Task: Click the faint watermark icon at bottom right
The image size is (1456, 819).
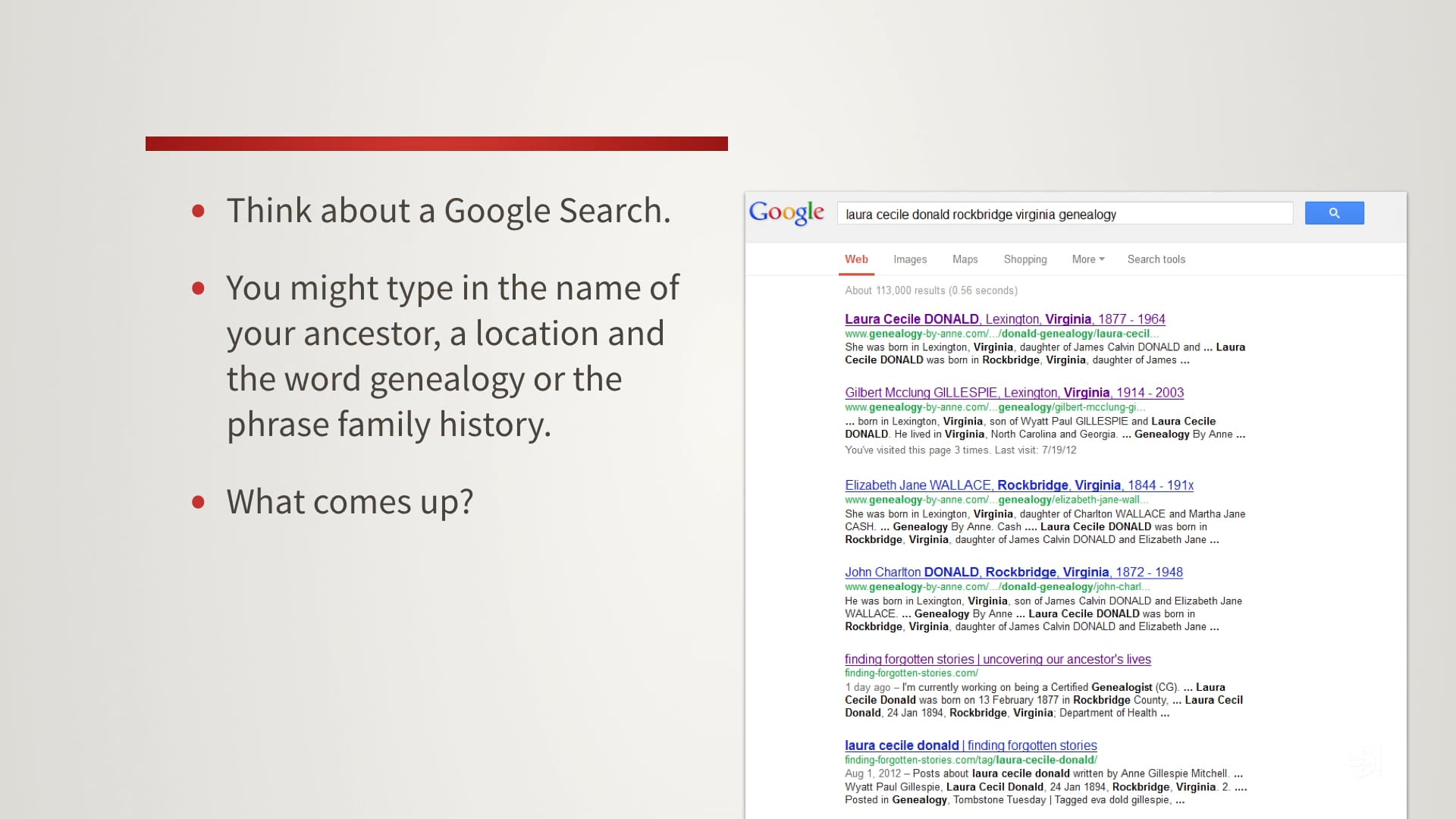Action: point(1364,761)
